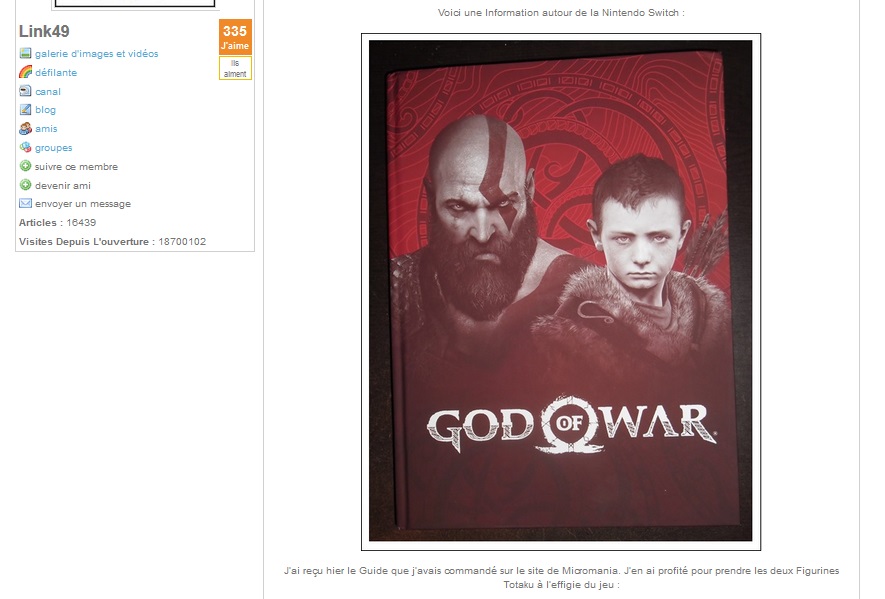The image size is (885, 599).
Task: Click the paragraph starting J'ai reçu hier le Guide
Action: (562, 578)
